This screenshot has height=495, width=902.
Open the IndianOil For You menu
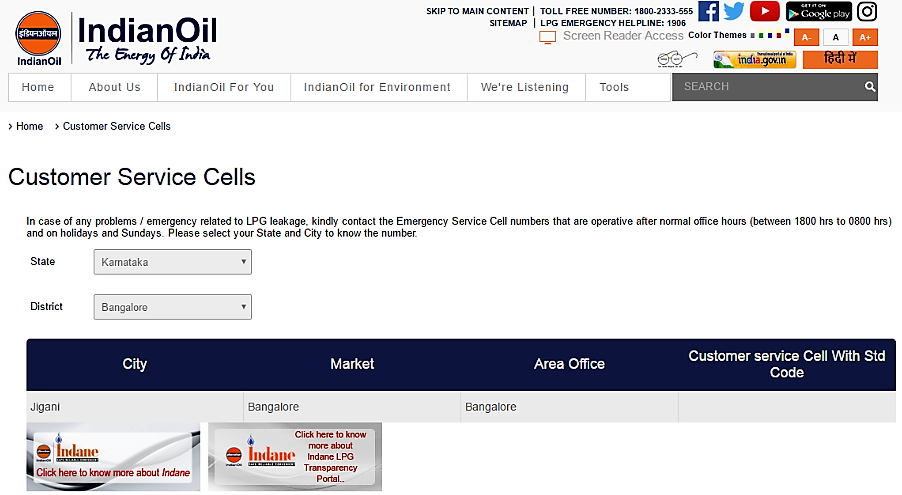point(224,87)
